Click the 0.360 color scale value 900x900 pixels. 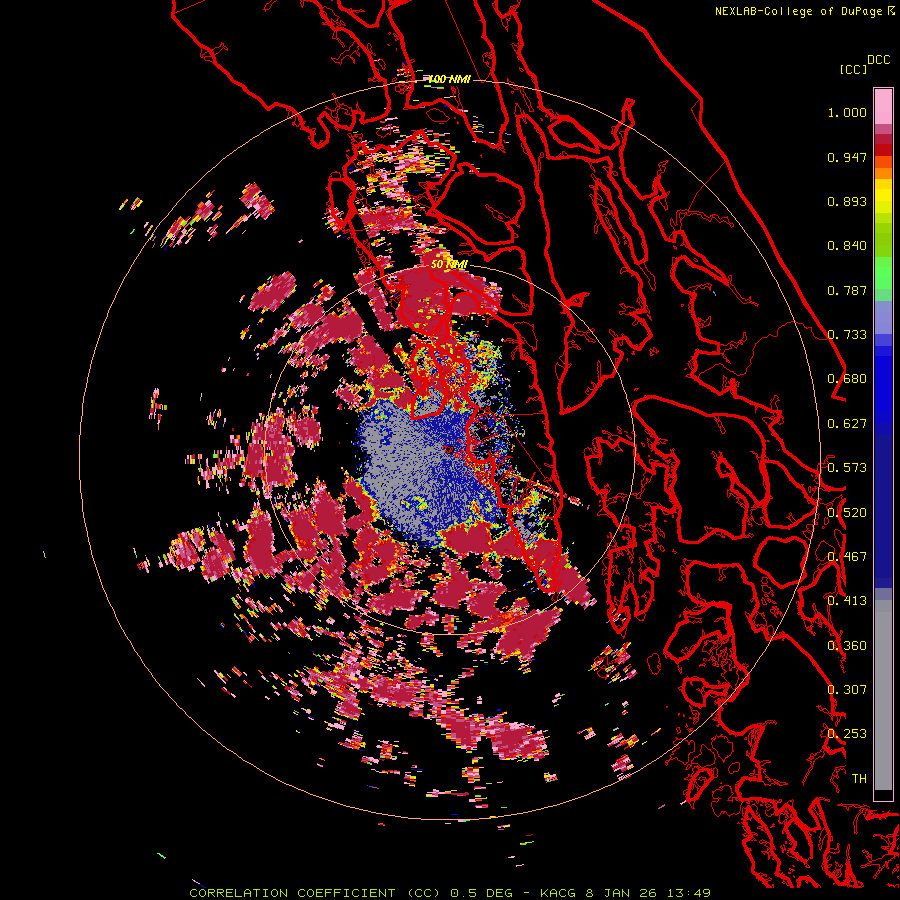pyautogui.click(x=847, y=646)
